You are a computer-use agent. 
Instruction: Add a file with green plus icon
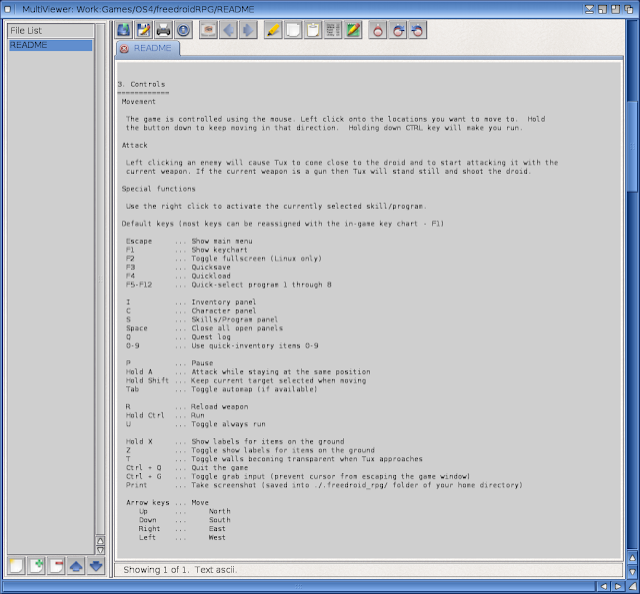pos(37,566)
